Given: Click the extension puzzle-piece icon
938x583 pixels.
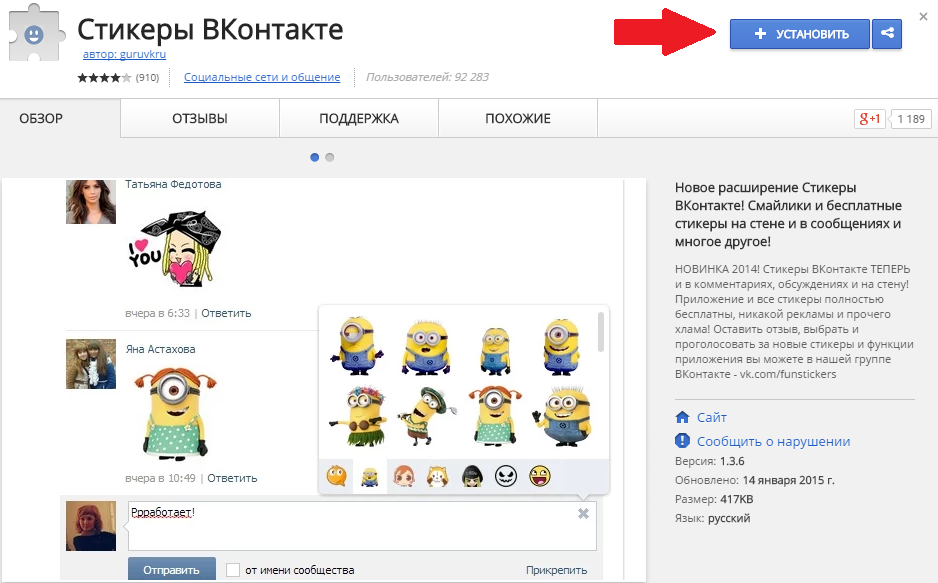Looking at the screenshot, I should pyautogui.click(x=35, y=33).
